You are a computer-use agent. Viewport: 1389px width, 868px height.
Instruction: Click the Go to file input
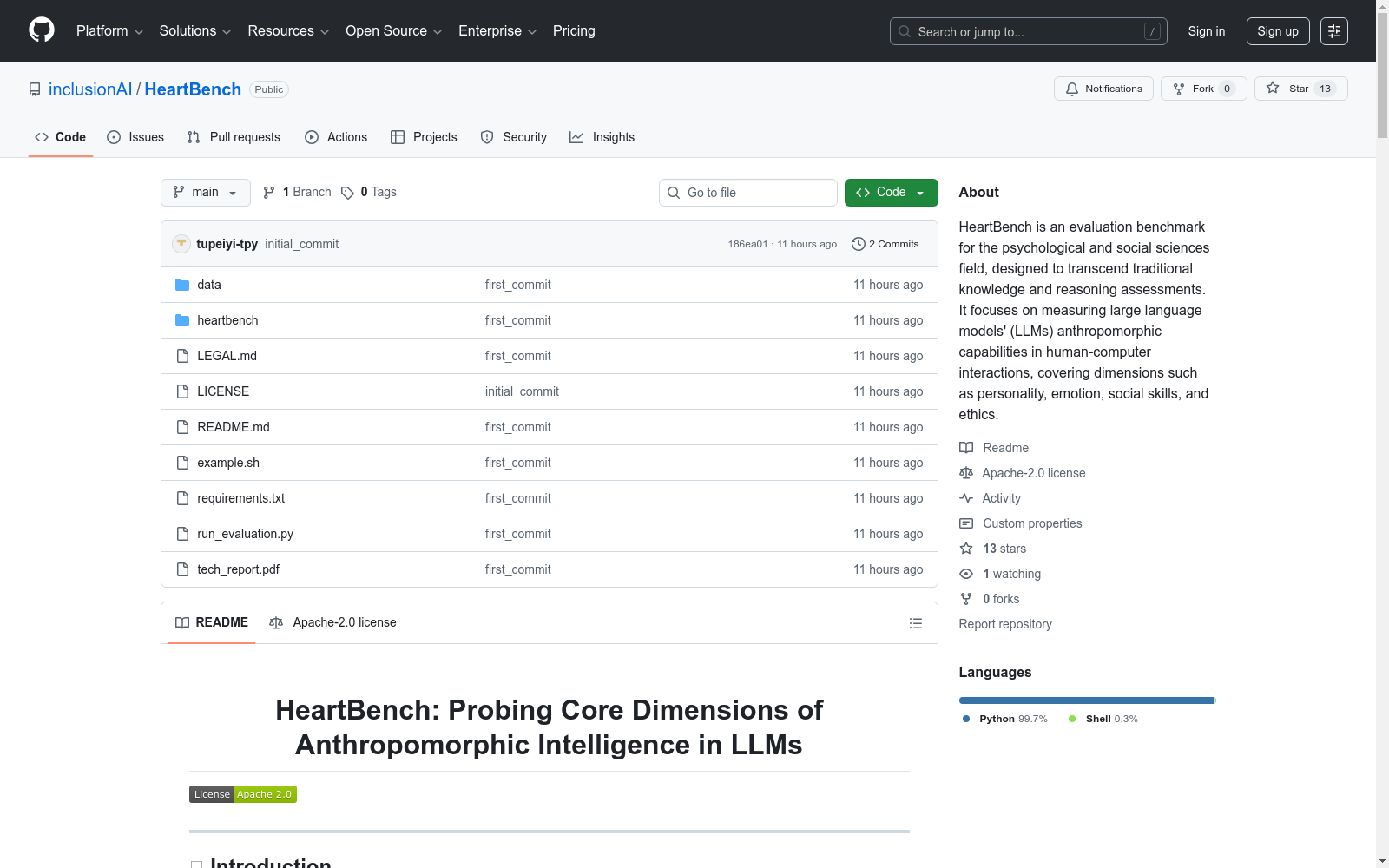point(748,193)
